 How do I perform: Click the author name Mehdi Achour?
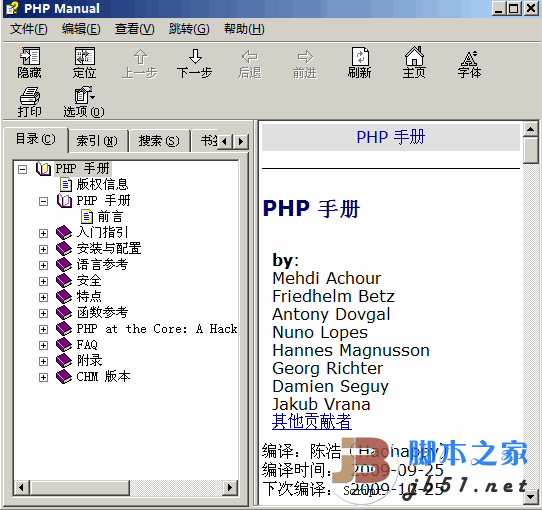tap(327, 278)
